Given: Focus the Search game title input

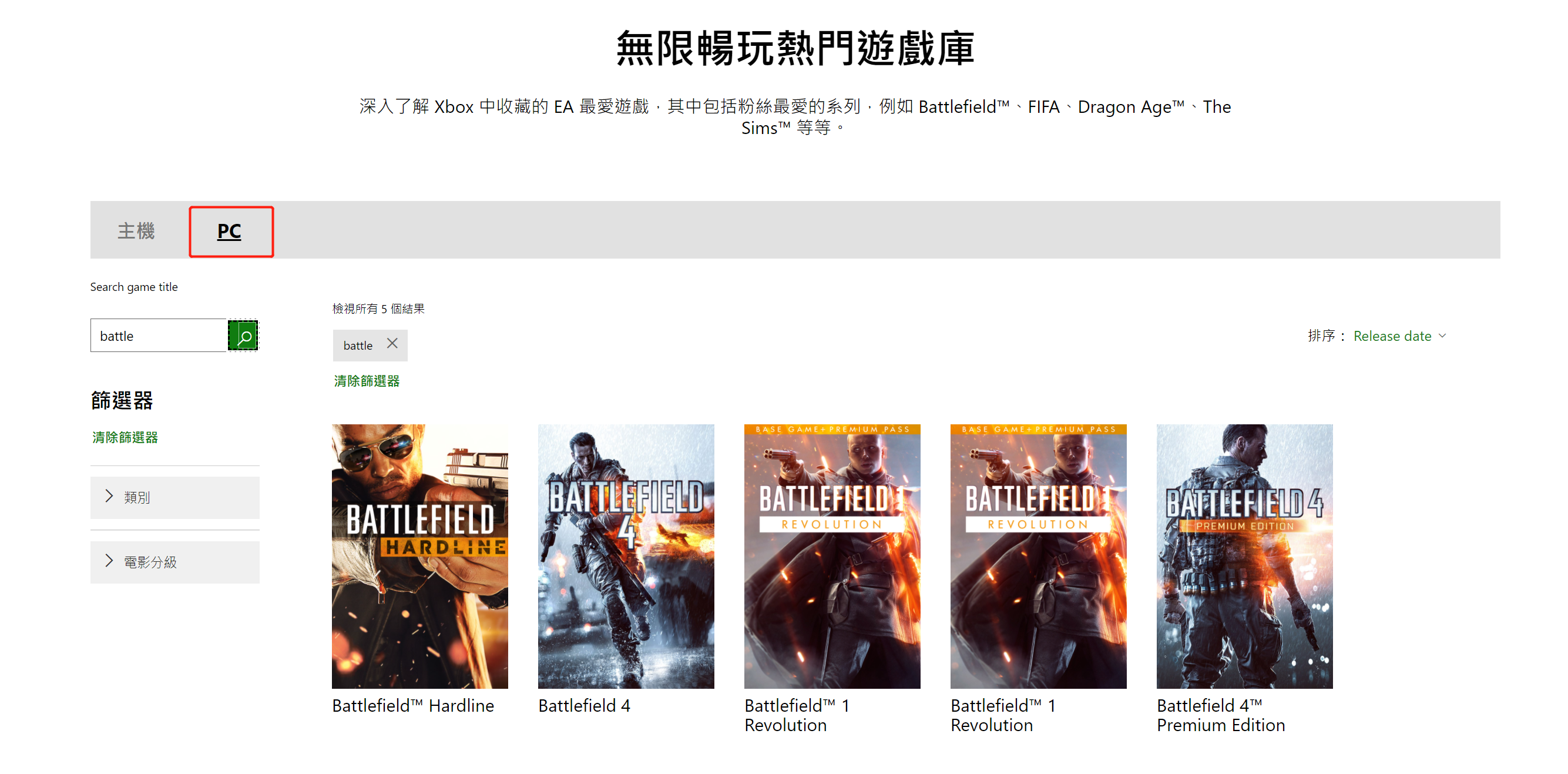Looking at the screenshot, I should tap(158, 336).
